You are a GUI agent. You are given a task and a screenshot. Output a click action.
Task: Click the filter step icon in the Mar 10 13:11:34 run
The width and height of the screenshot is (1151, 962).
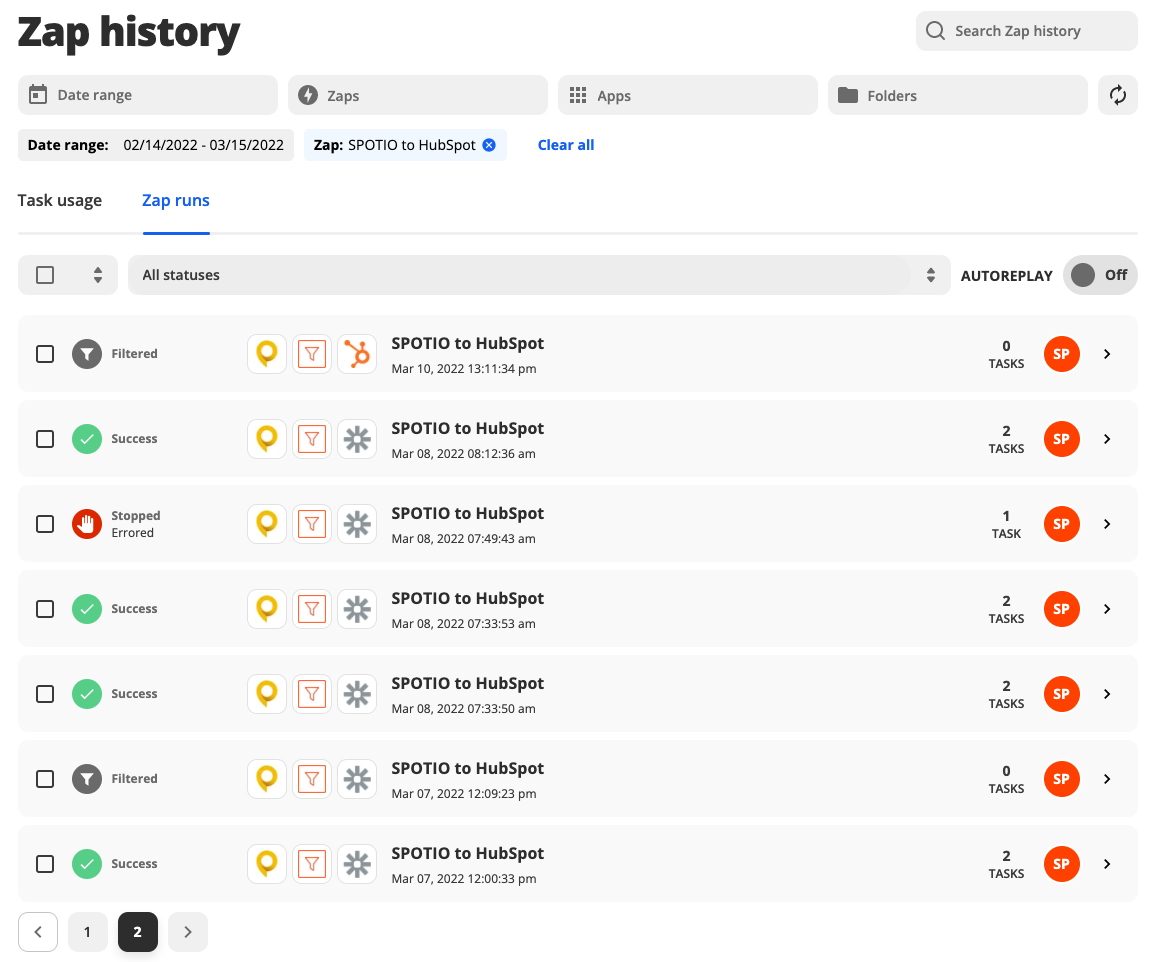[312, 354]
